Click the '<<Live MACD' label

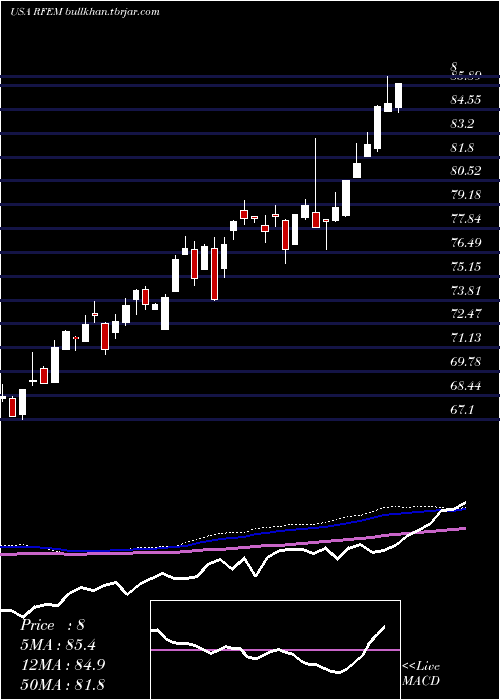click(421, 674)
